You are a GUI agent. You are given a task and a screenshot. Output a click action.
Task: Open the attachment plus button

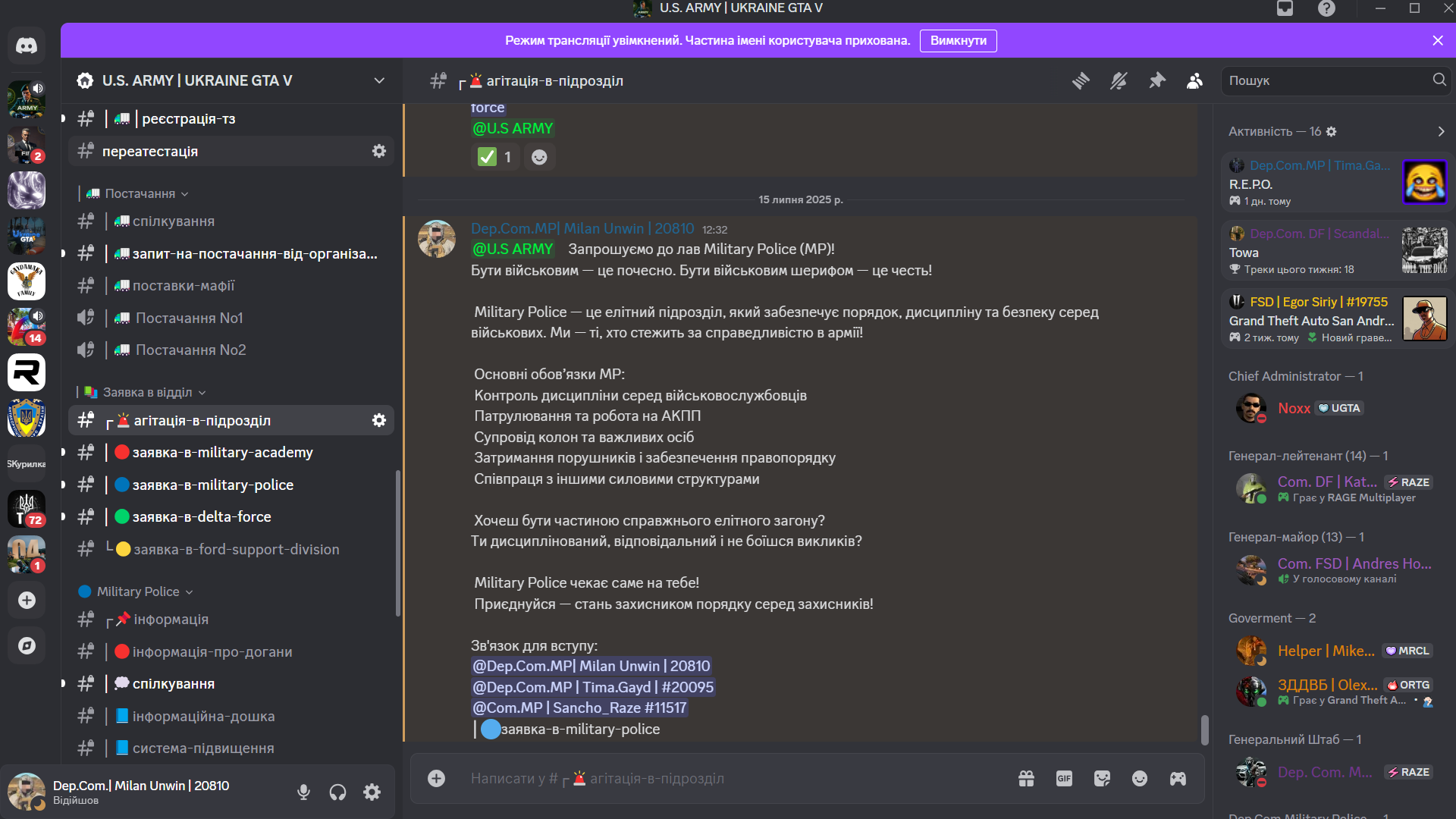(436, 778)
